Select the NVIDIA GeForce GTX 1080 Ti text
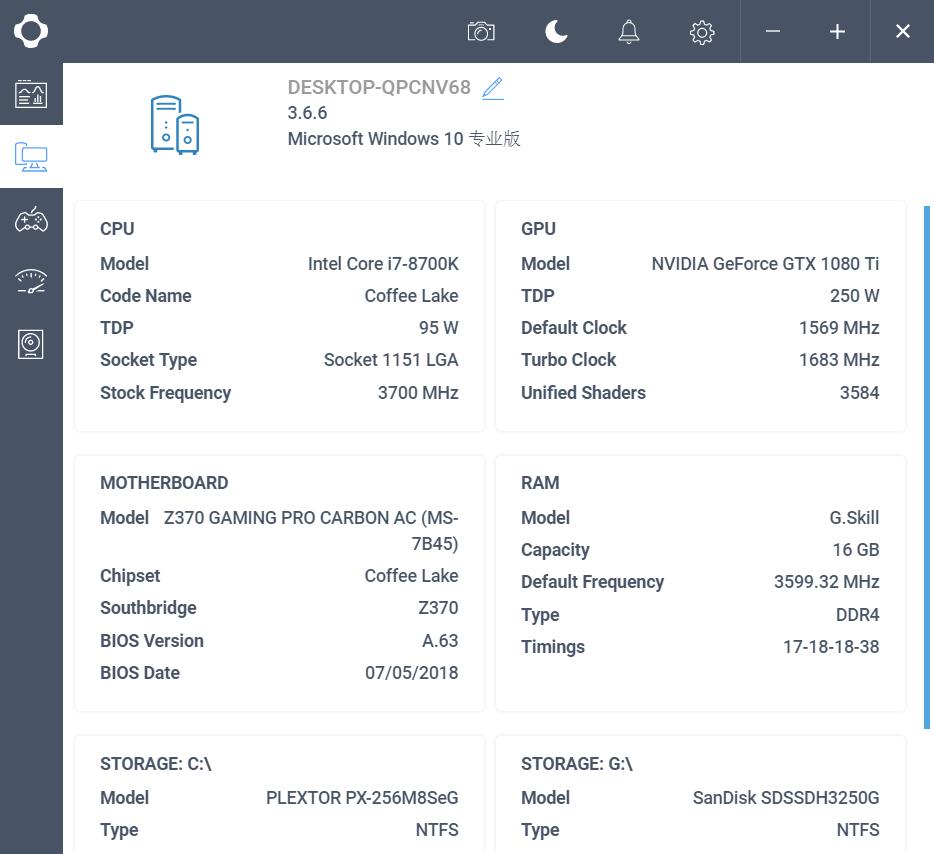Screen dimensions: 934x854 [765, 264]
